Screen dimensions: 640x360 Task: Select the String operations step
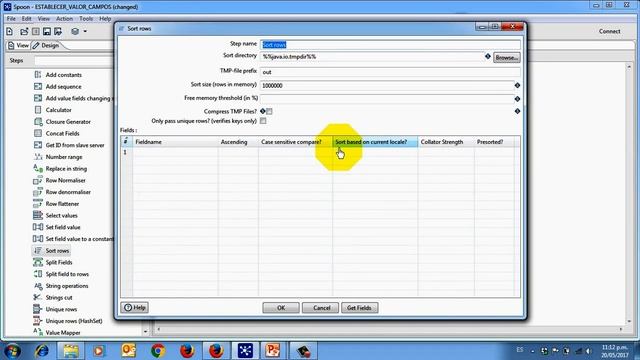coord(67,286)
